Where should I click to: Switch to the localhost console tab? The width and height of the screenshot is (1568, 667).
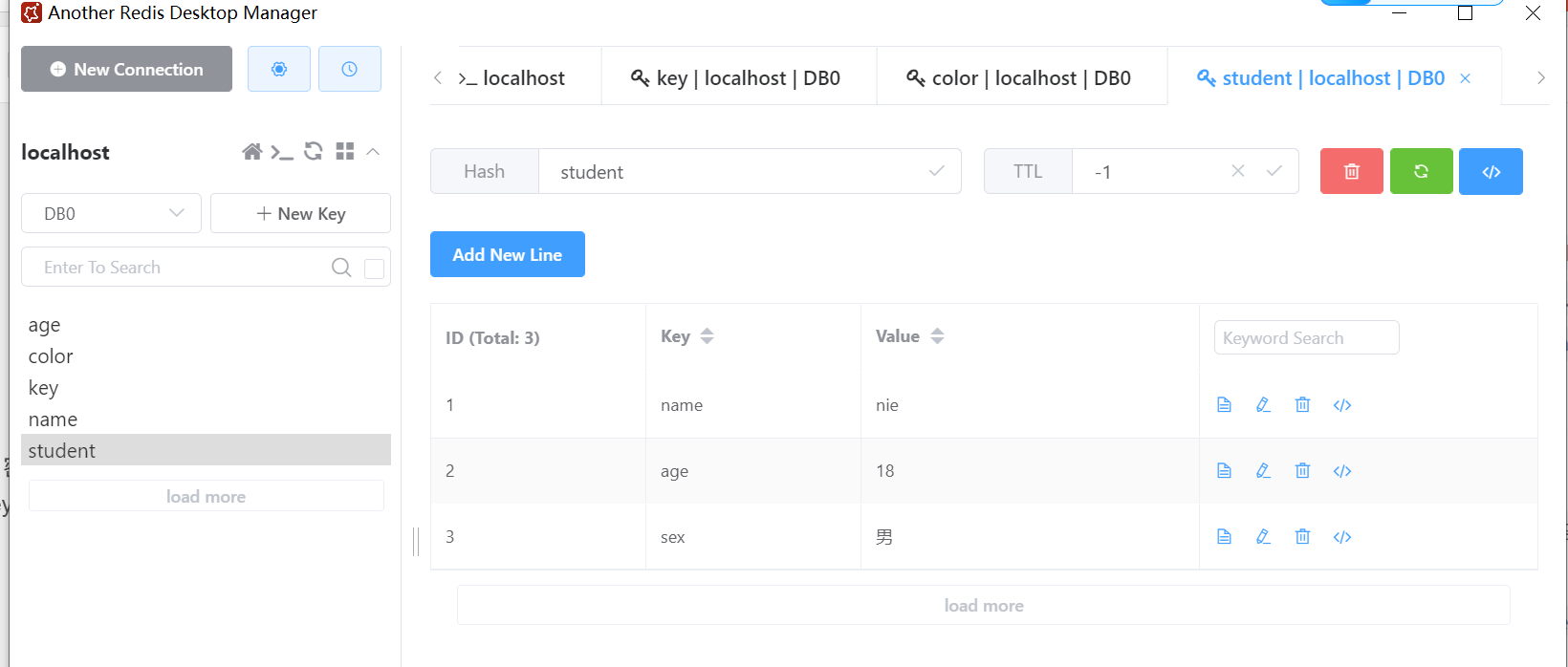pos(512,77)
